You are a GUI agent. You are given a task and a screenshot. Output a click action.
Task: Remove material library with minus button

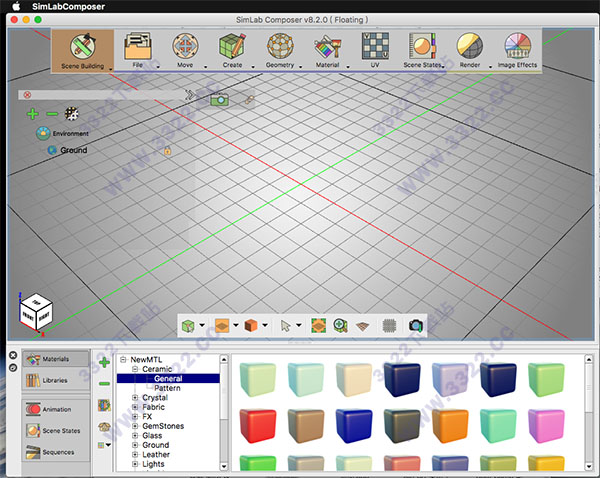(x=104, y=383)
